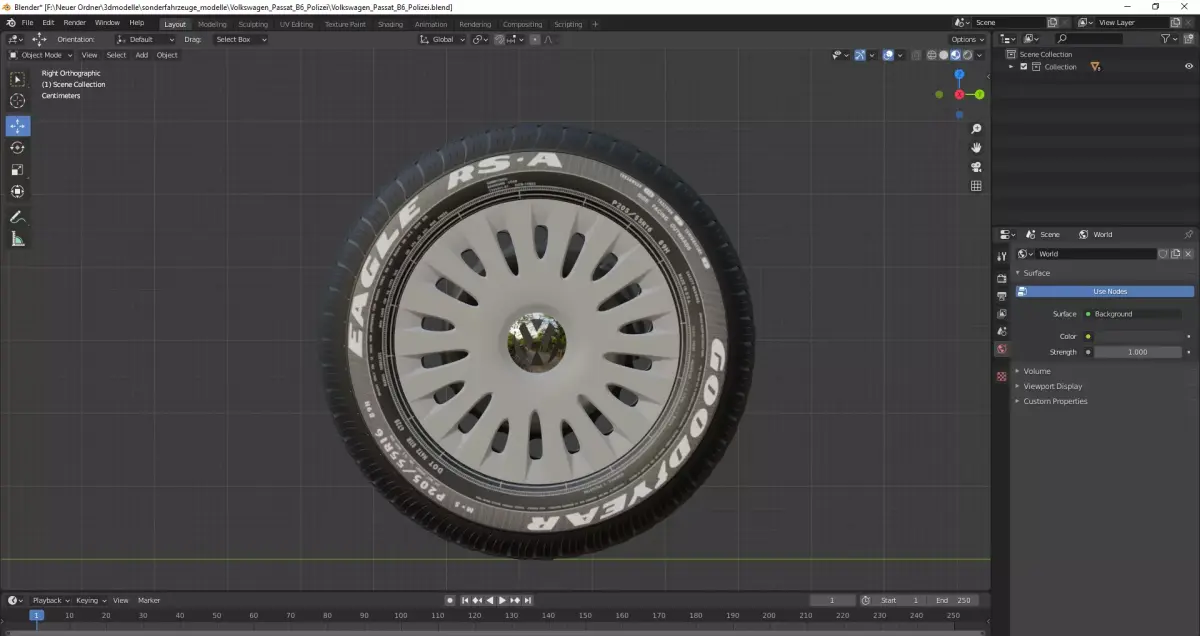Click the pan view hand icon

click(x=976, y=148)
